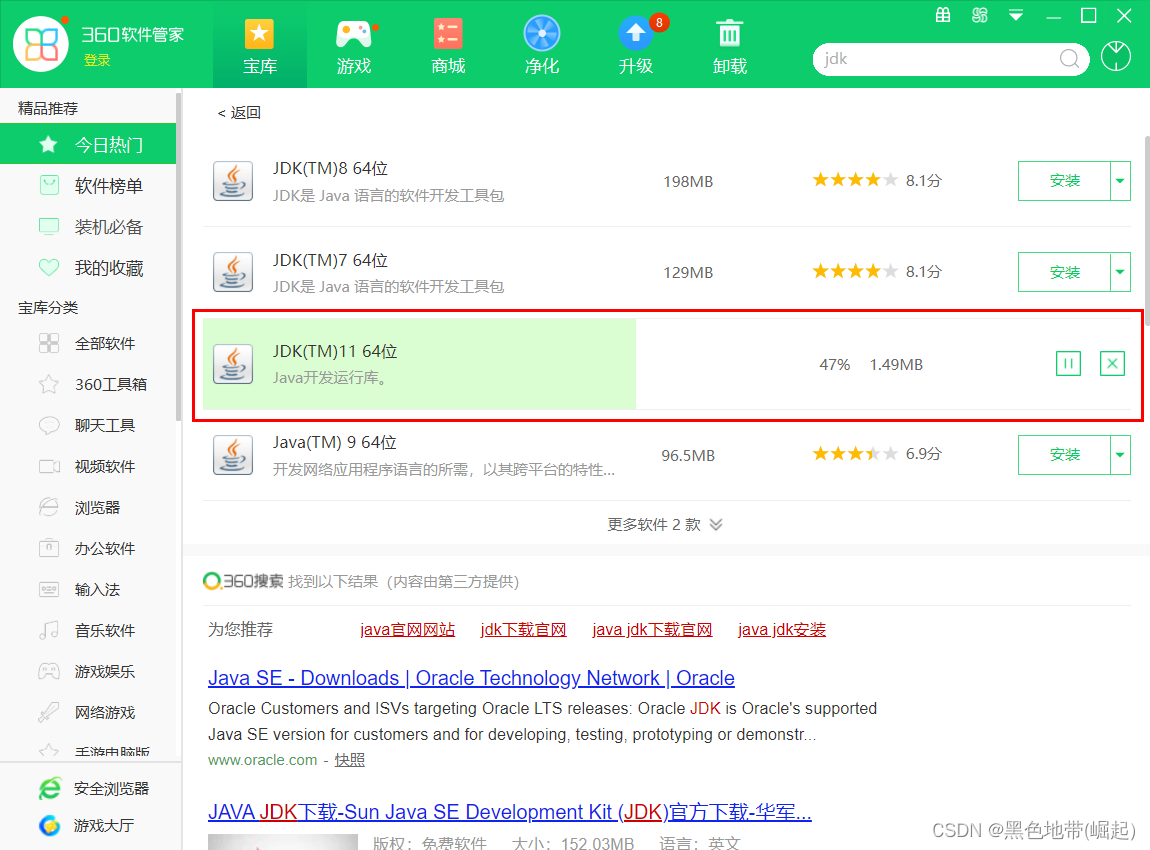Open install dropdown for Java 9

pyautogui.click(x=1120, y=455)
